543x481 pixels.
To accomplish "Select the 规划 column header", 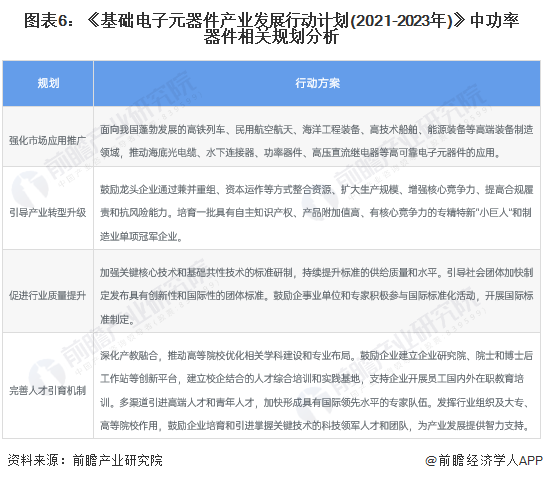I will (48, 83).
